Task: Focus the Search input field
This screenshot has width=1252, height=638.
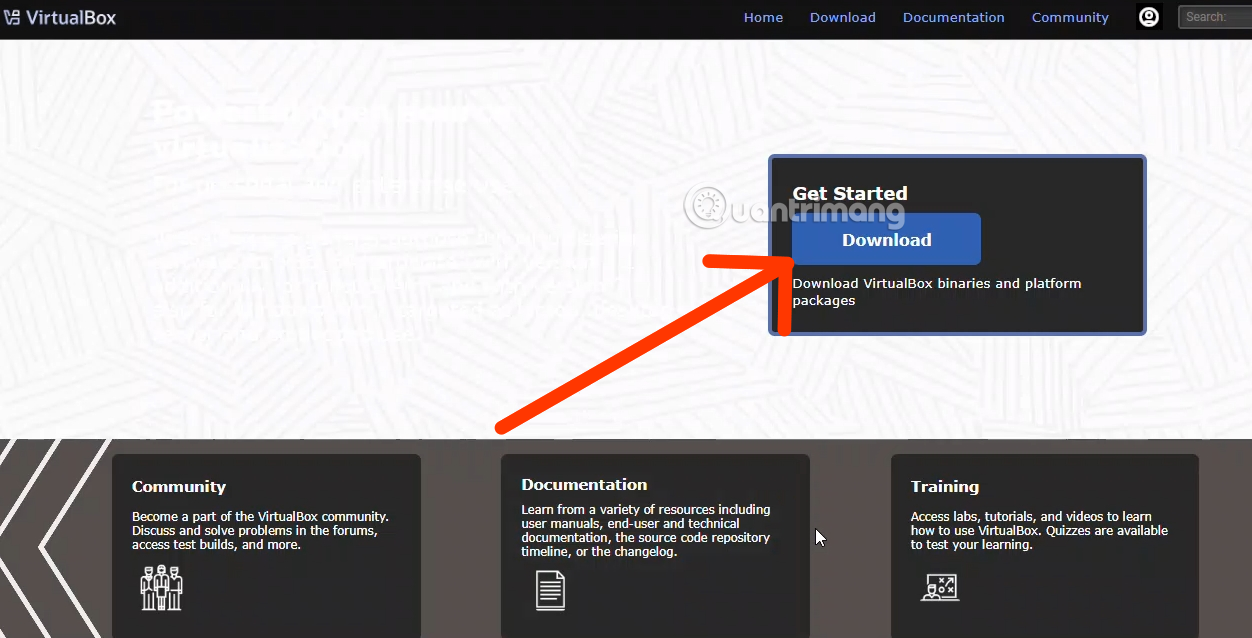Action: (x=1217, y=17)
